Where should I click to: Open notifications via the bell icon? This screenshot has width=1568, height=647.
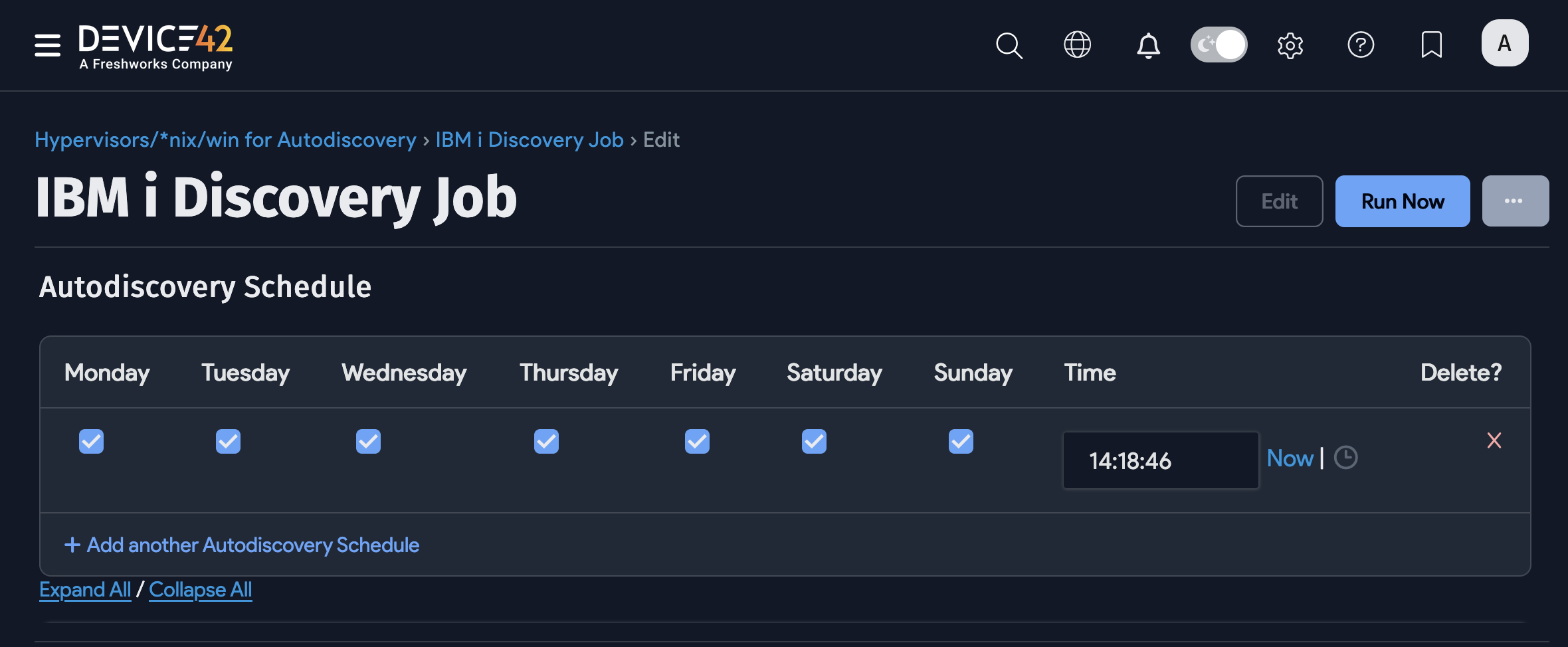pos(1147,45)
